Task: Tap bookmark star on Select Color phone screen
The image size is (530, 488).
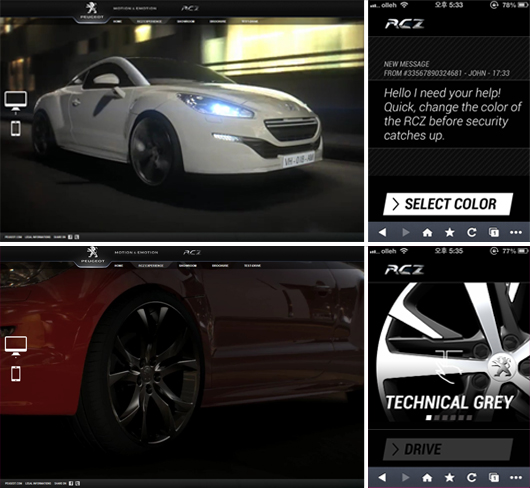Action: tap(450, 232)
